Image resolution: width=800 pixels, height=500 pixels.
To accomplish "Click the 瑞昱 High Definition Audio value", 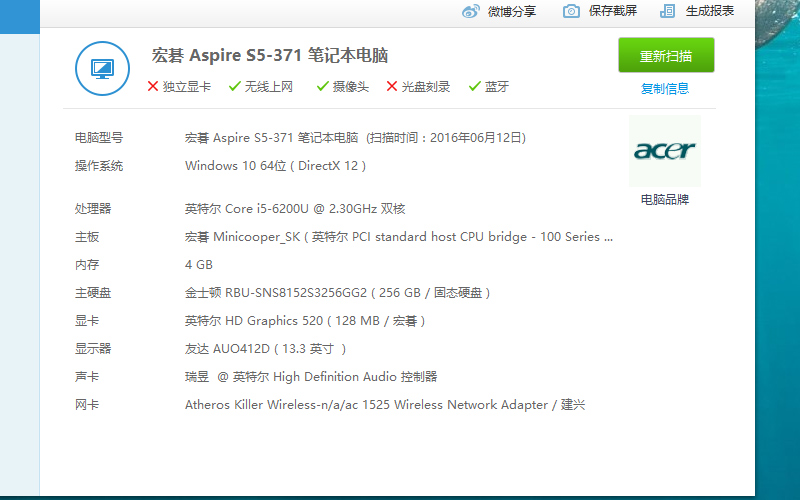I will tap(311, 377).
